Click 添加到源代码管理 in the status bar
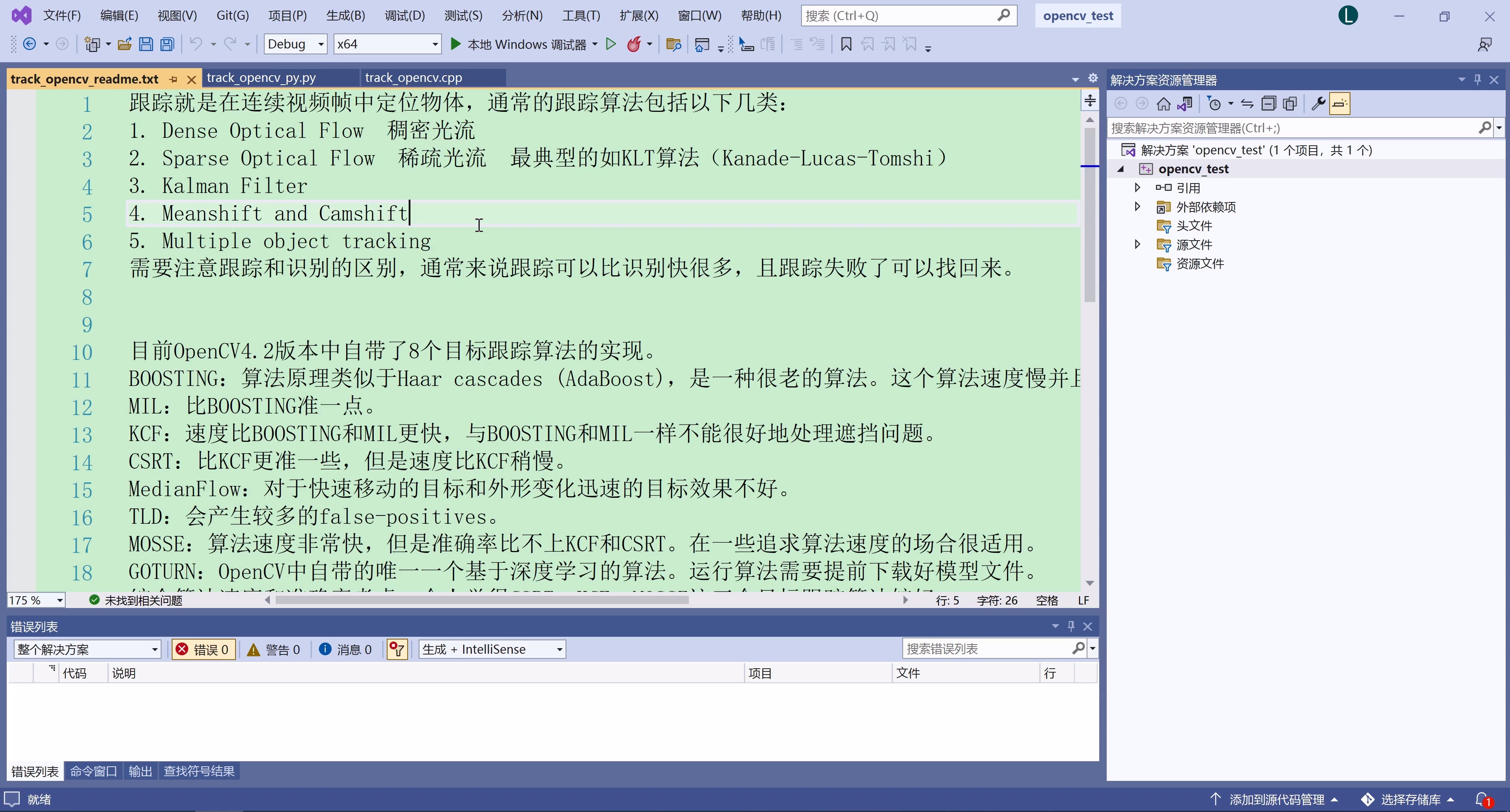This screenshot has height=812, width=1510. [x=1276, y=799]
